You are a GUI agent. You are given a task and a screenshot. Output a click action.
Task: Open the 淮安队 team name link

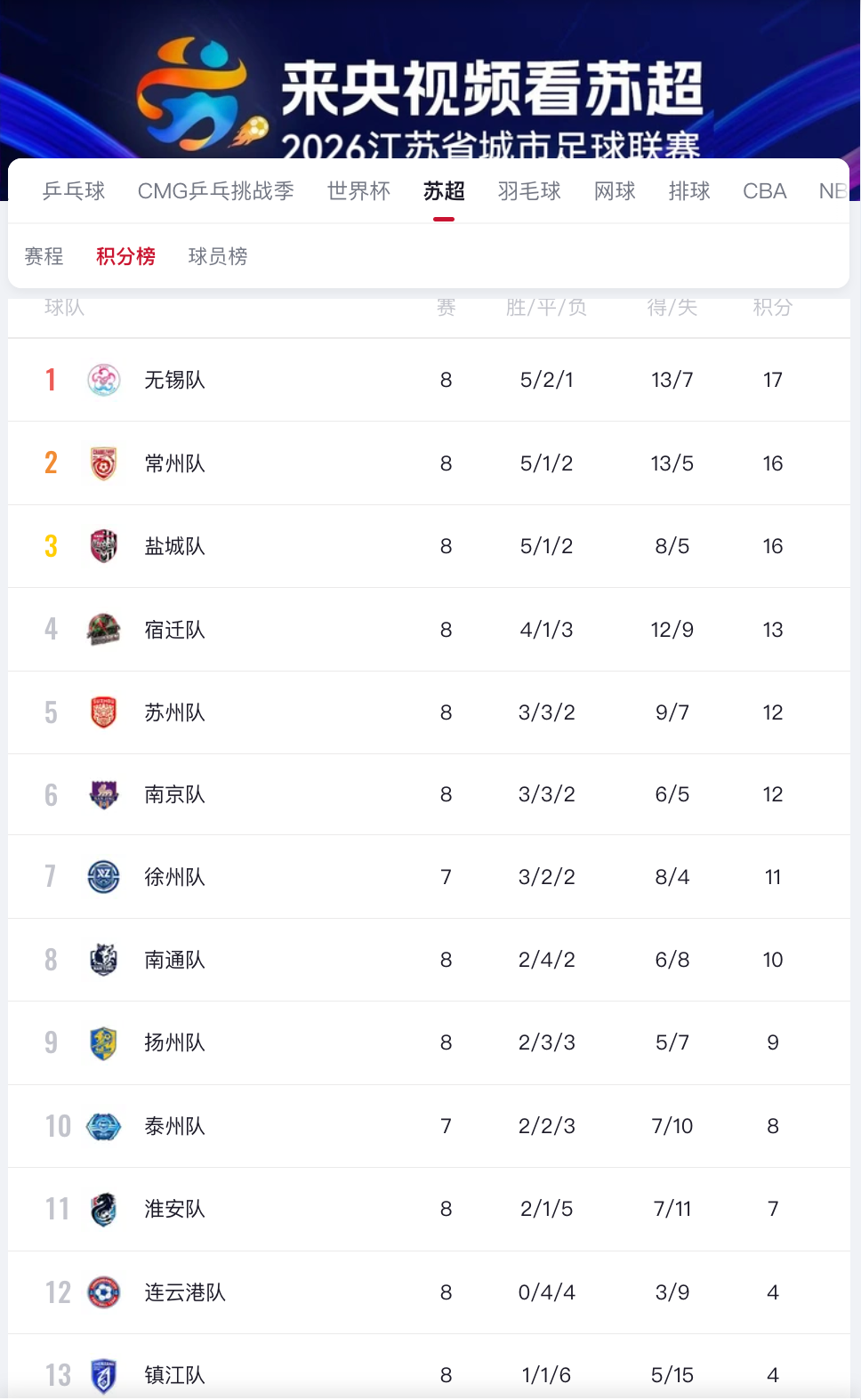(x=174, y=1209)
